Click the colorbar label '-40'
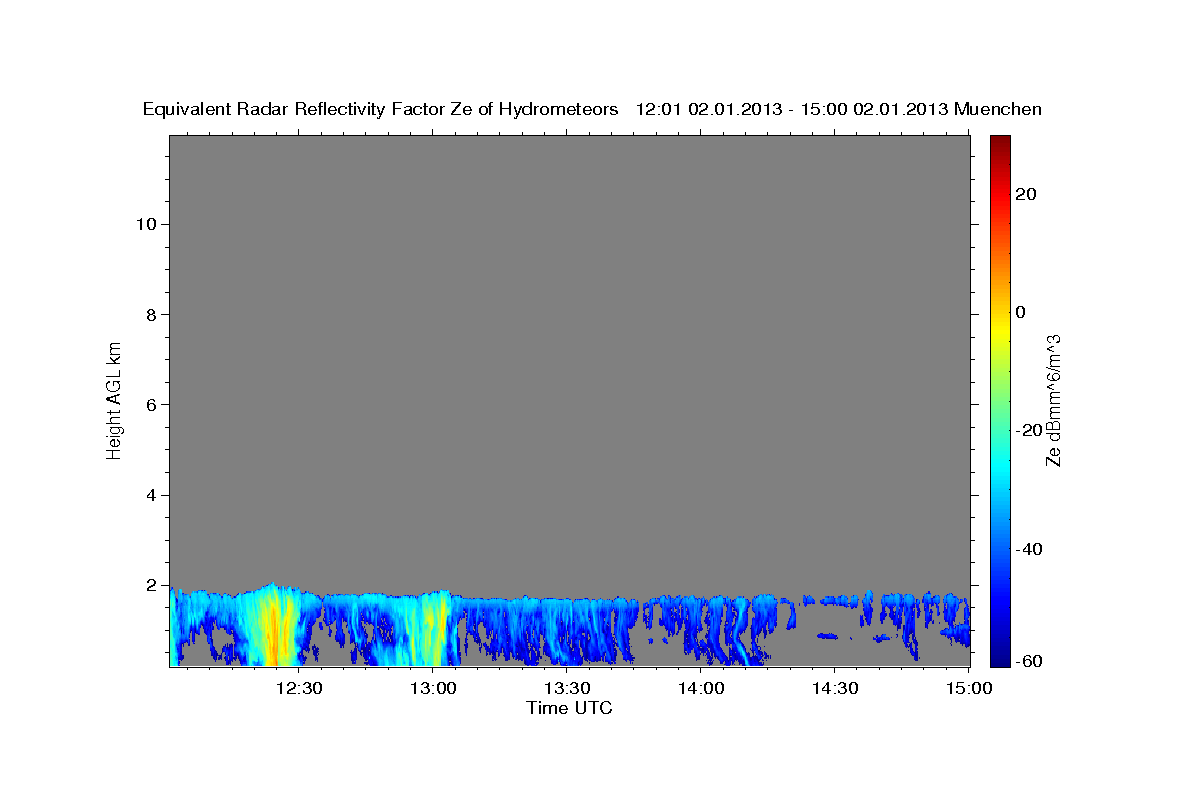Viewport: 1200px width, 800px height. pyautogui.click(x=1029, y=549)
